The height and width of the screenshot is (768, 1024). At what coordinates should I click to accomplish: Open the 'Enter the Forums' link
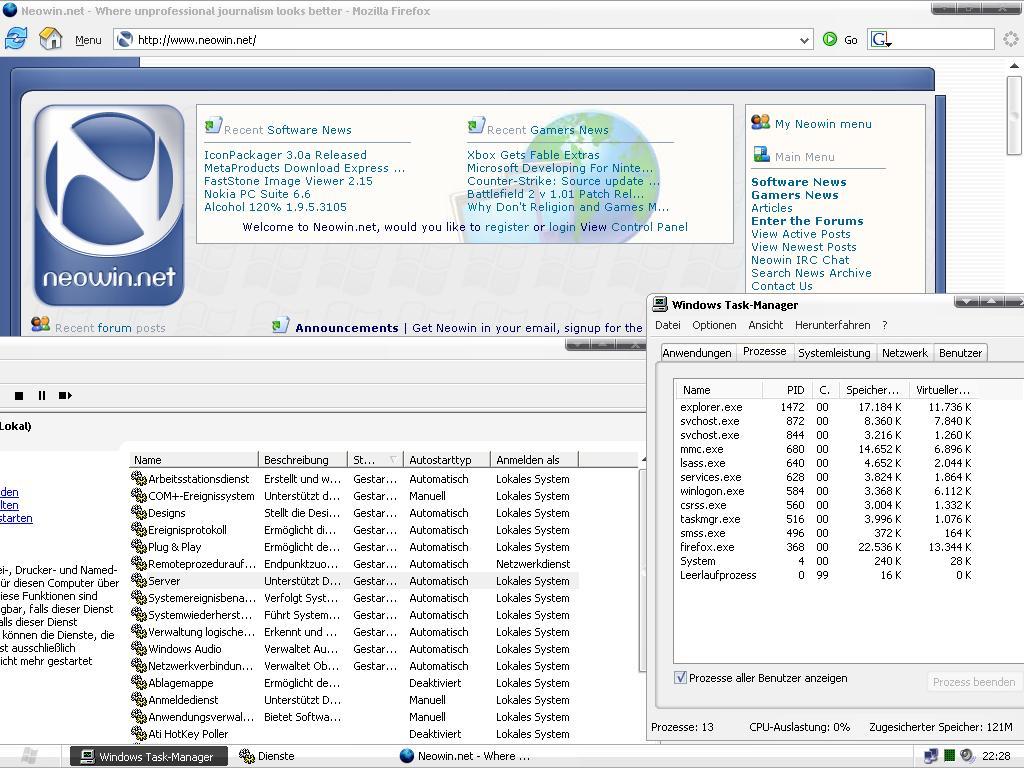coord(807,221)
